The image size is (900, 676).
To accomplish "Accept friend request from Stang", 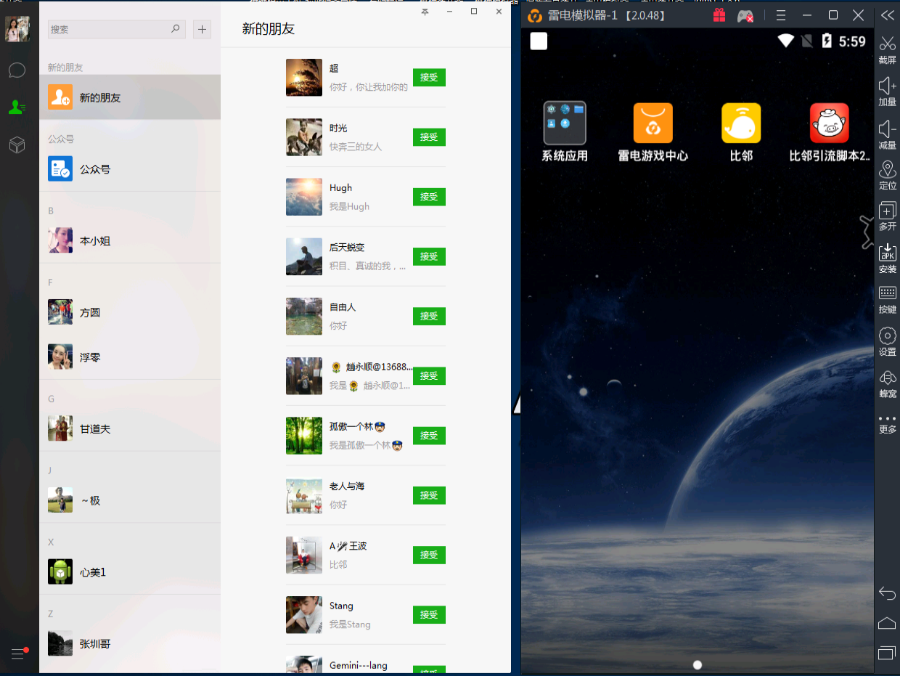I will coord(429,615).
